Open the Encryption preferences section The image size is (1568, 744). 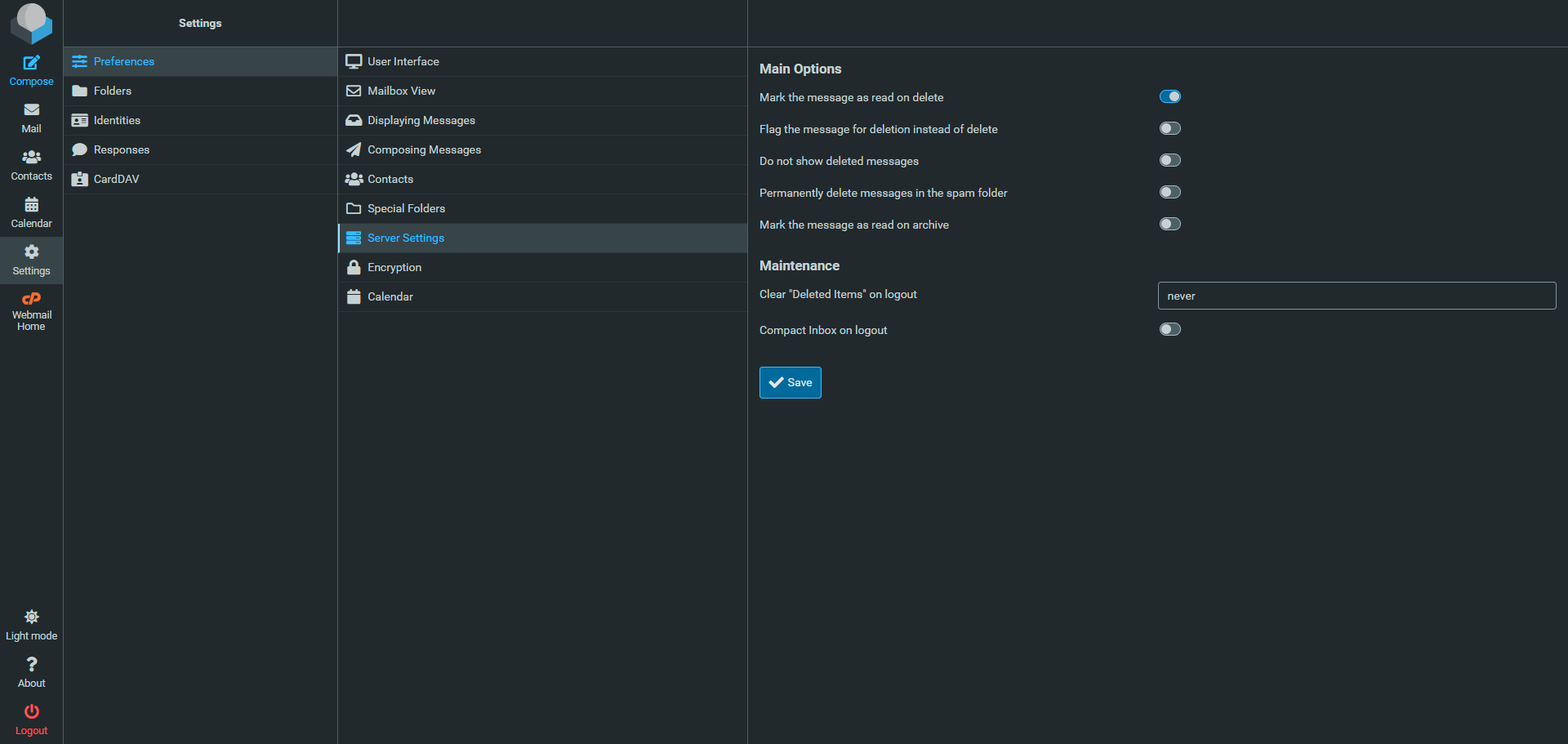tap(394, 267)
